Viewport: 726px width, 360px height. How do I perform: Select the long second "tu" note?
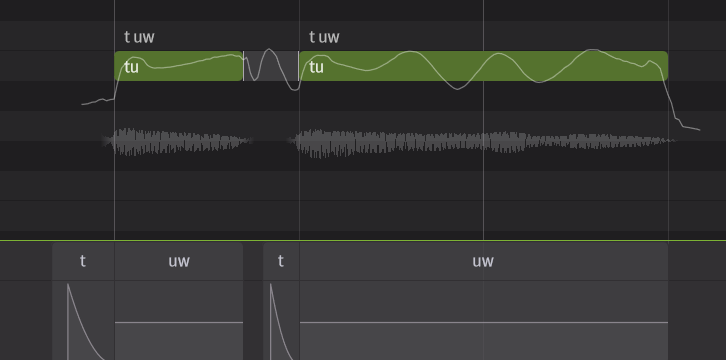[483, 66]
